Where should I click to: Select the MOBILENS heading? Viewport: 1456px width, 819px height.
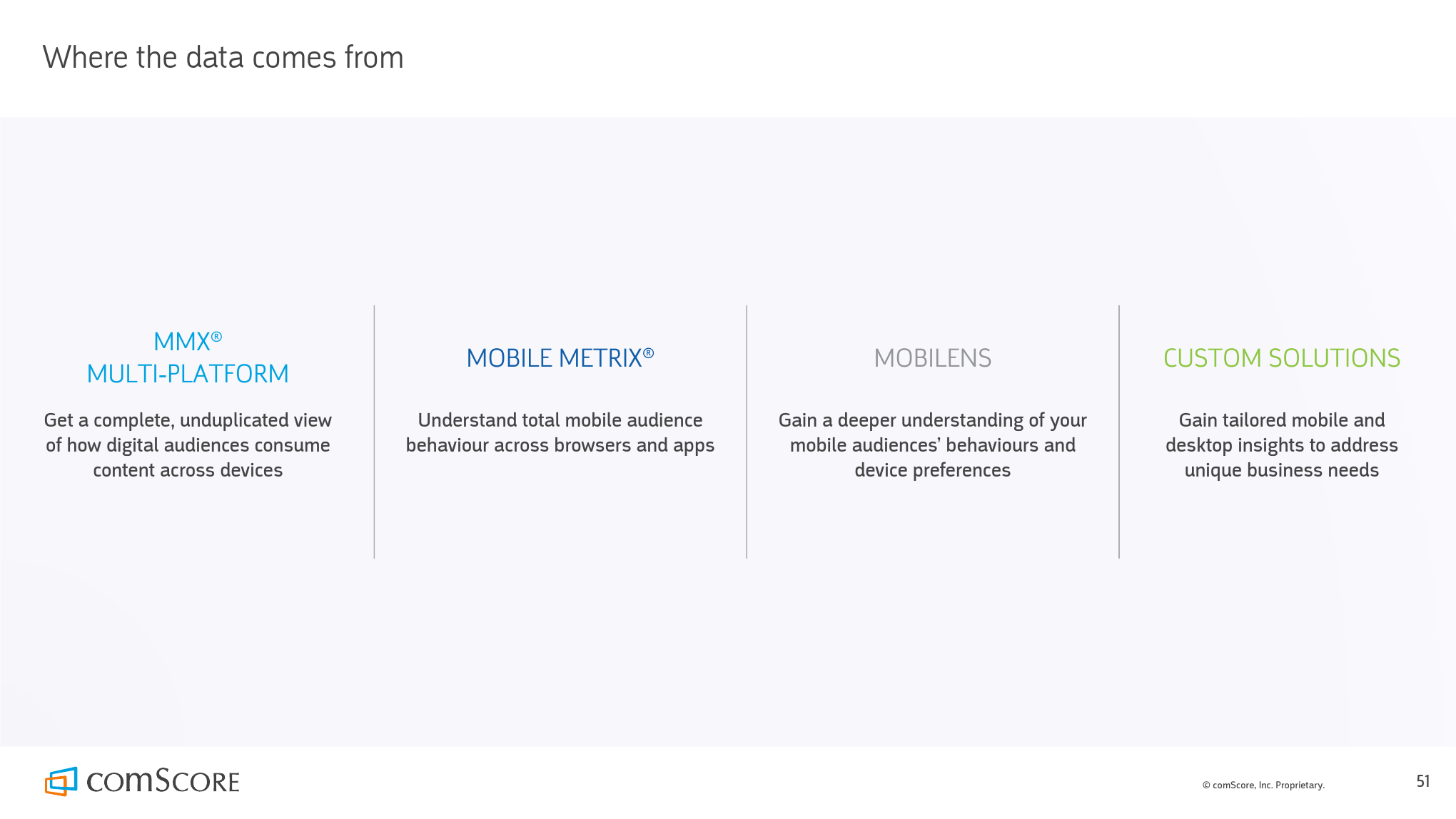pyautogui.click(x=932, y=358)
